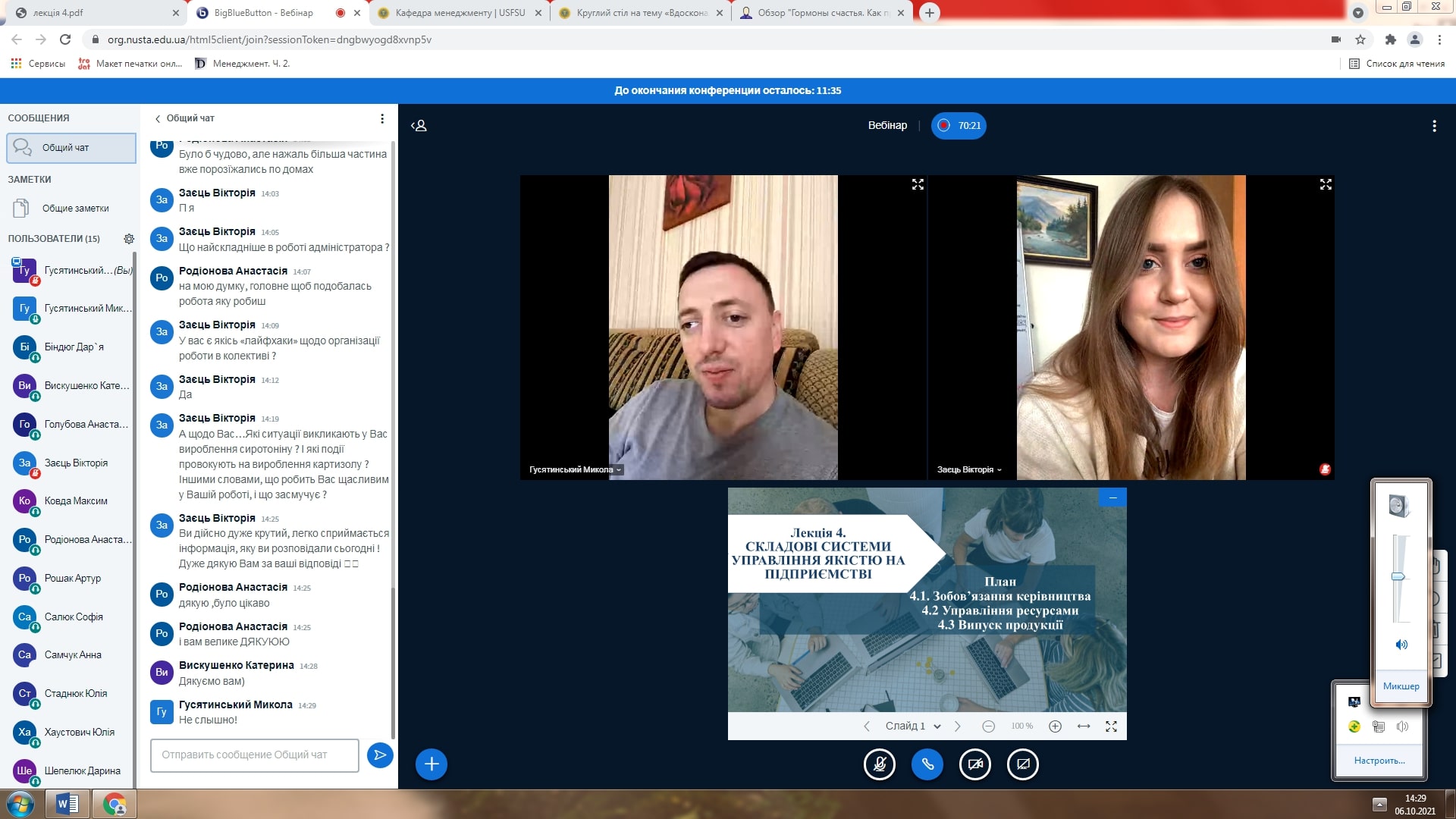Open the Гусятинський Микола webcam name dropdown
This screenshot has height=819, width=1456.
(x=576, y=469)
